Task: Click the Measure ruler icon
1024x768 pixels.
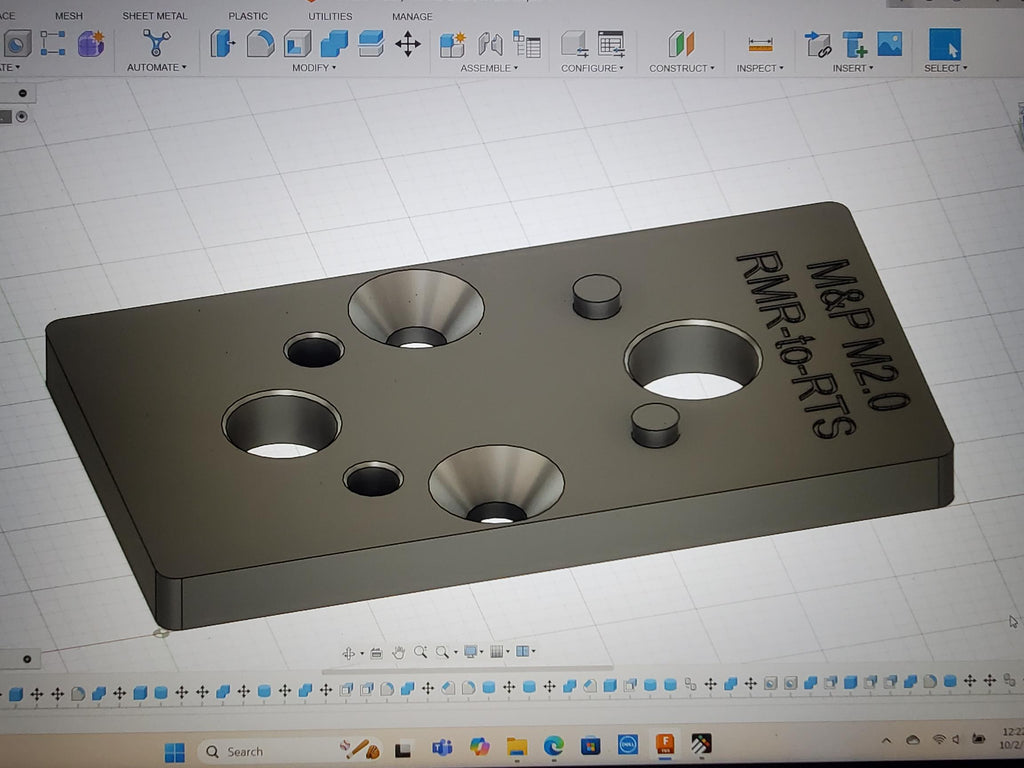Action: tap(761, 44)
